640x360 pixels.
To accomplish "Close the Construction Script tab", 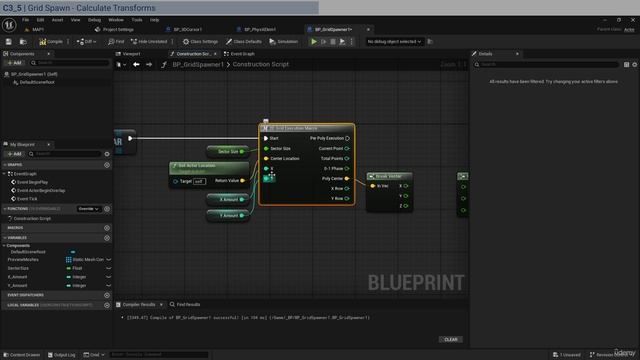I will [x=215, y=54].
